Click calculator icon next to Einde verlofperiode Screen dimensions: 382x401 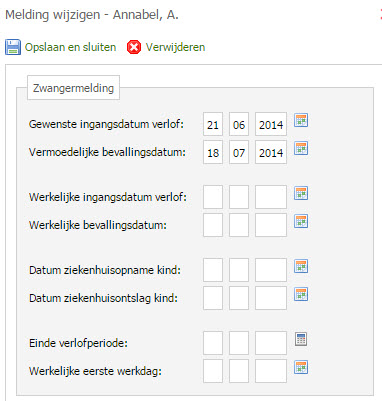301,339
